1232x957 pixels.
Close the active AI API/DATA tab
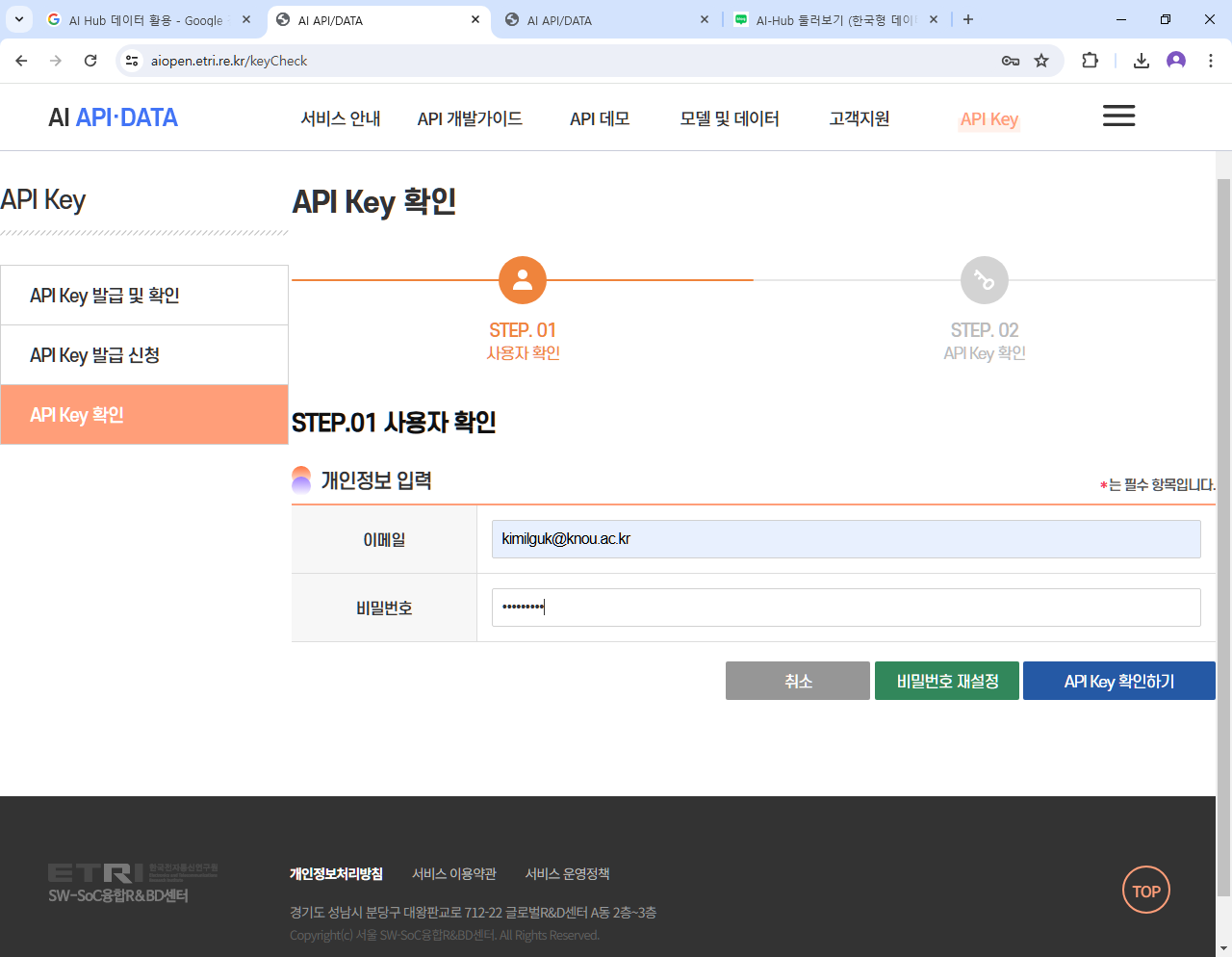point(475,19)
